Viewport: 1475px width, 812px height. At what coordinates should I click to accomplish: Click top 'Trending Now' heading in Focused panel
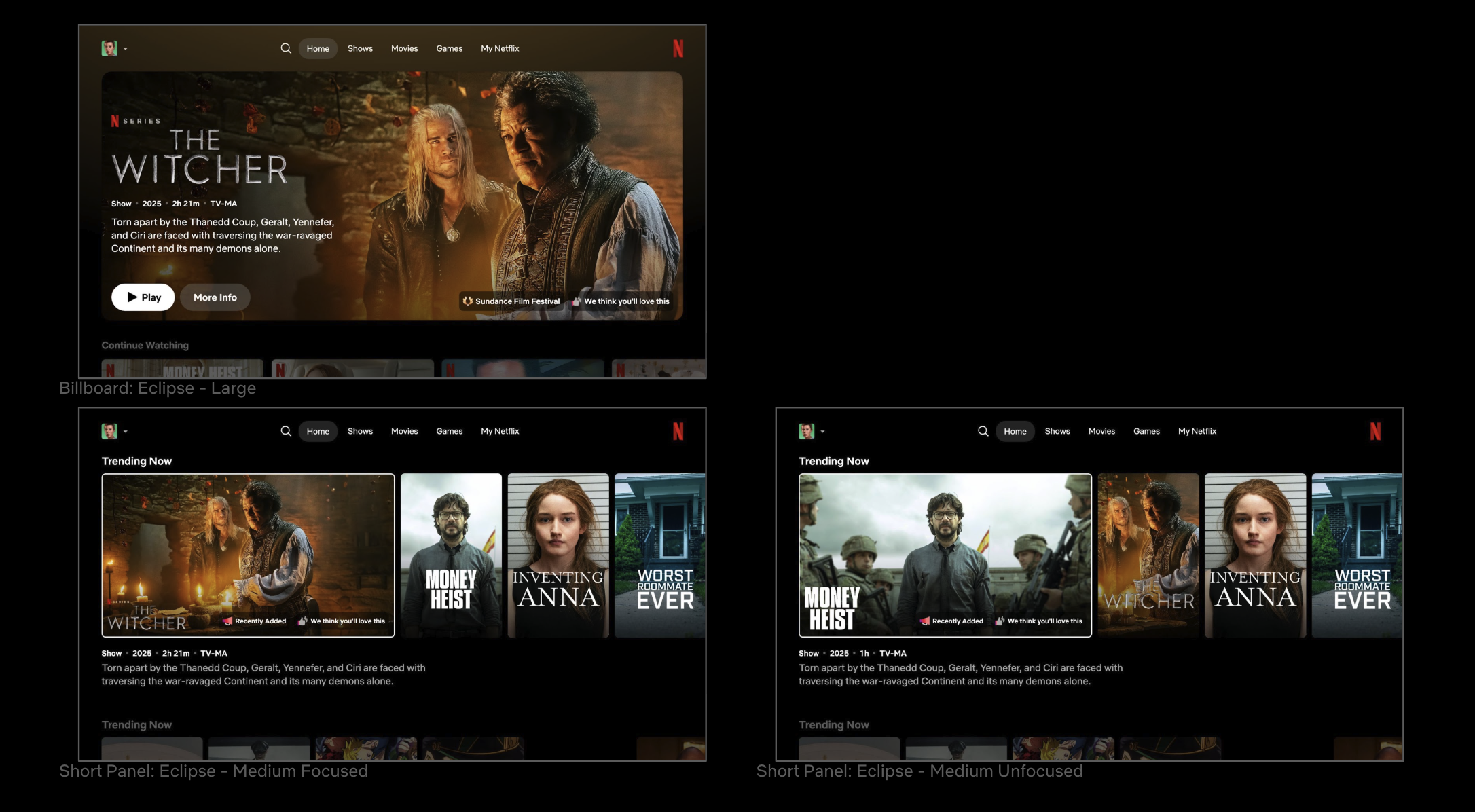[136, 461]
